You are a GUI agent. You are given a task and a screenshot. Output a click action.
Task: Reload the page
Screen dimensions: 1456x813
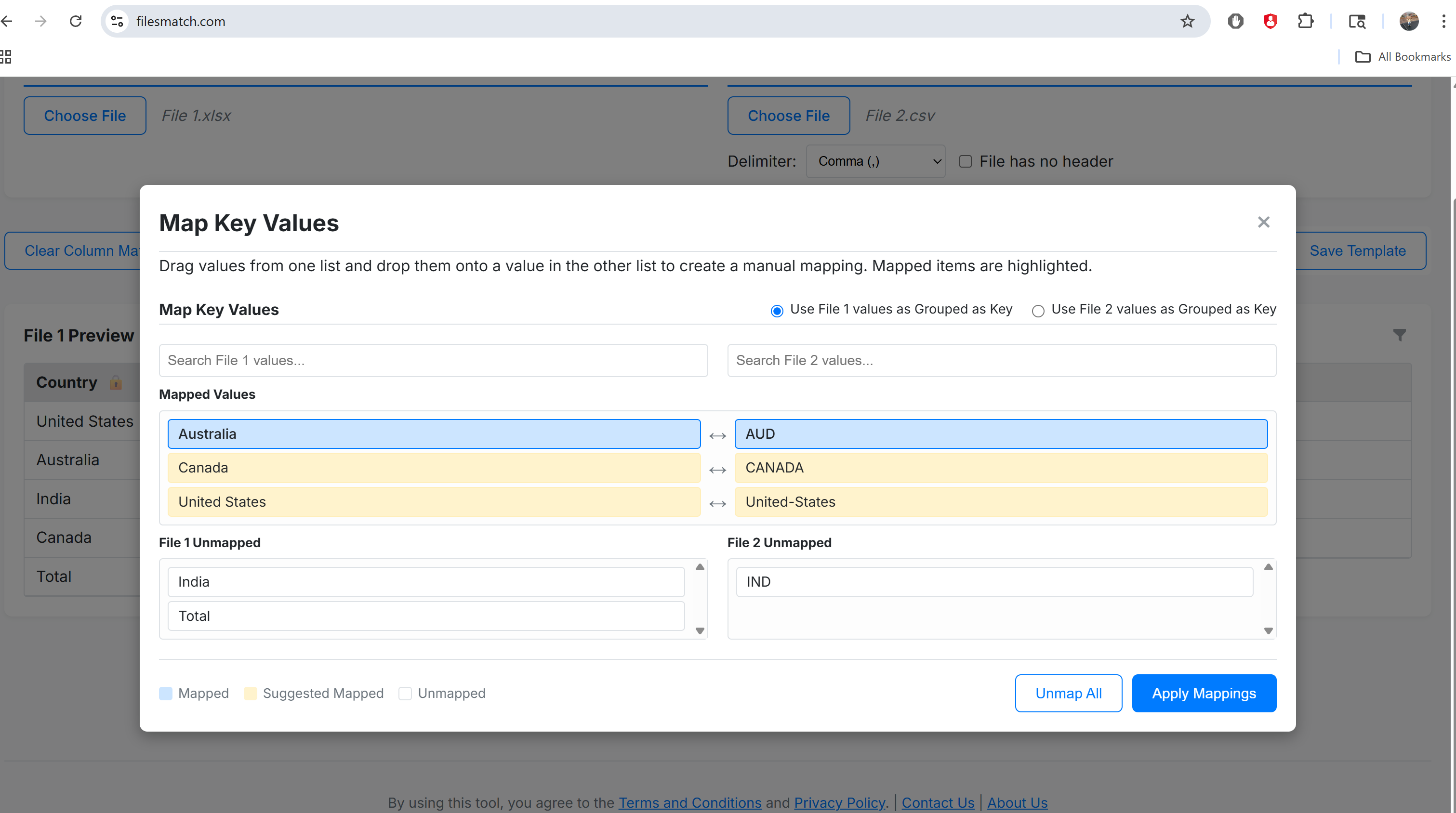pyautogui.click(x=75, y=22)
